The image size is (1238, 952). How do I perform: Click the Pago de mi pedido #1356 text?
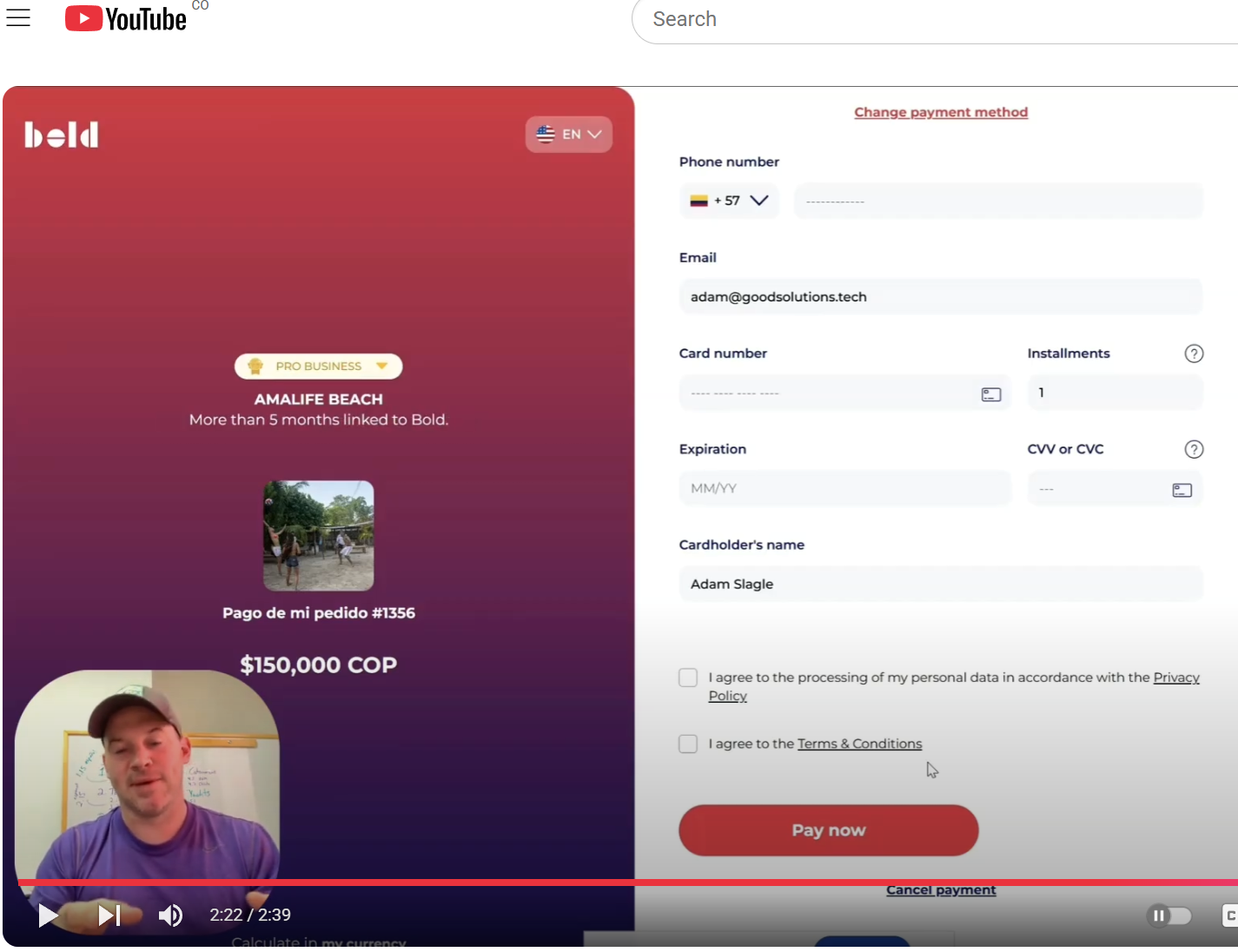point(319,613)
